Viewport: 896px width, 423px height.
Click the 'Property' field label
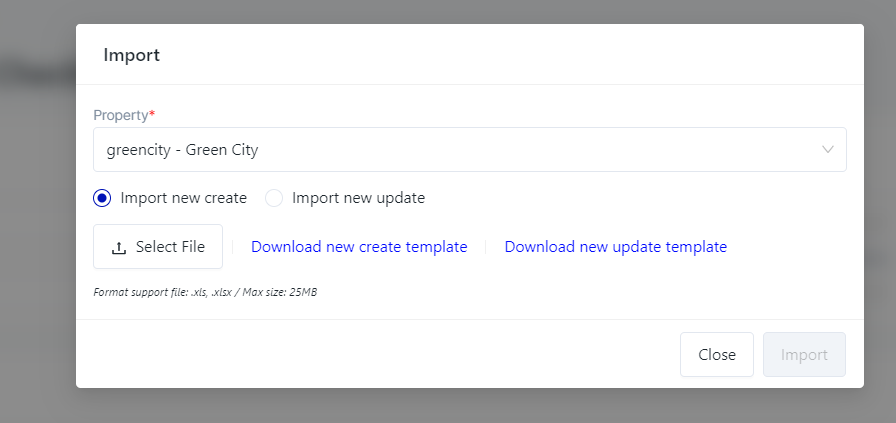click(x=120, y=115)
